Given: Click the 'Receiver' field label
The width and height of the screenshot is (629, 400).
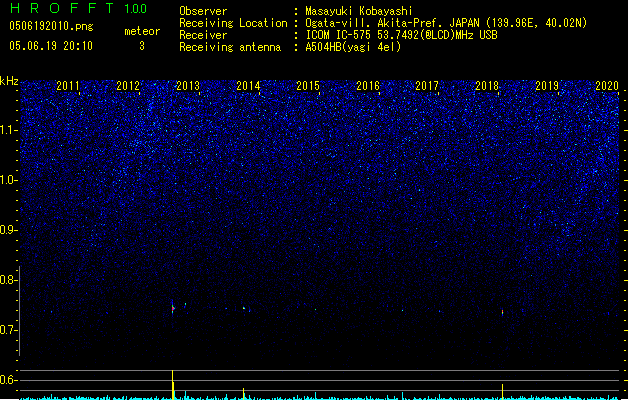Looking at the screenshot, I should pos(203,35).
